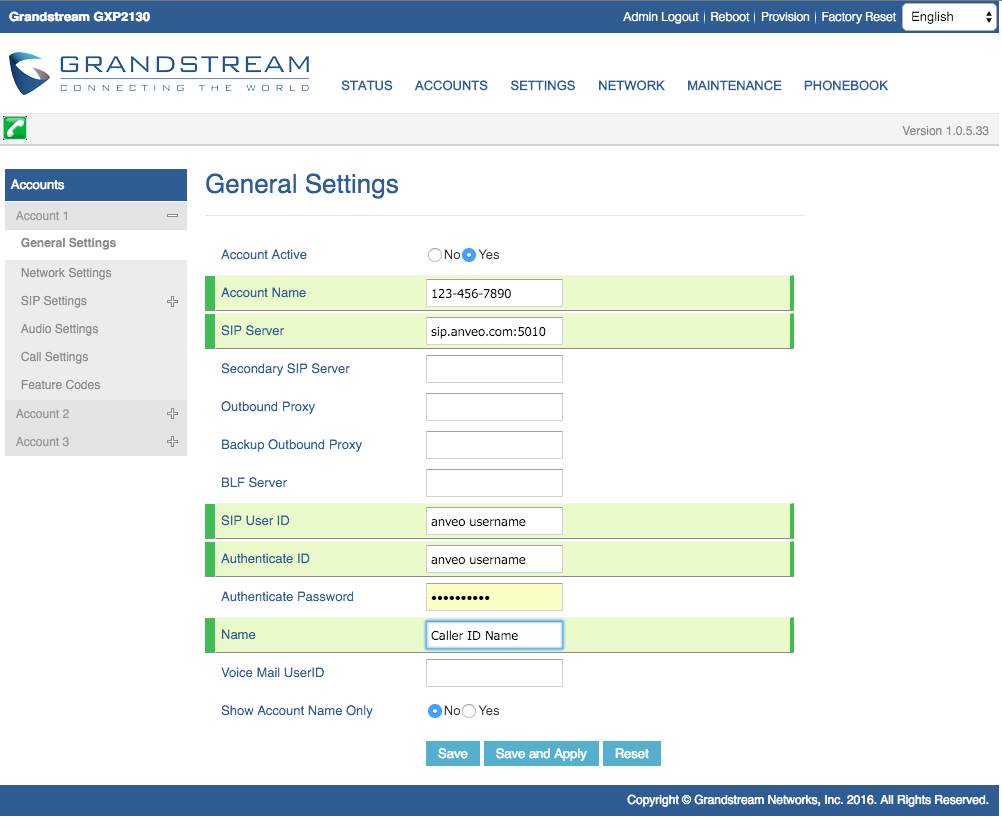Click the Name field with Caller ID Name
Screen dimensions: 1002x819
(494, 636)
